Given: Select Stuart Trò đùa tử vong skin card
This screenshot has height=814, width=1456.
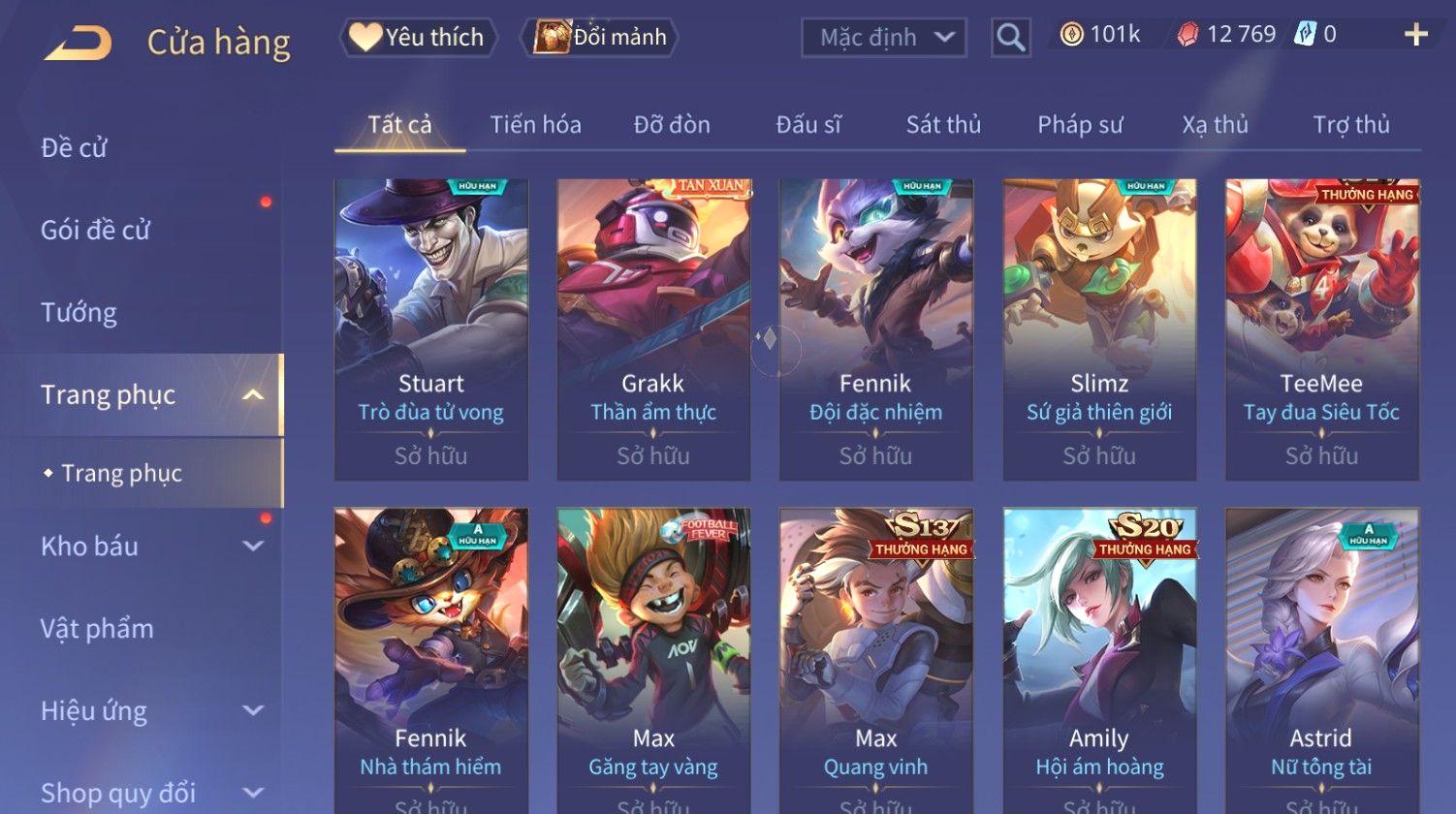Looking at the screenshot, I should pos(431,329).
